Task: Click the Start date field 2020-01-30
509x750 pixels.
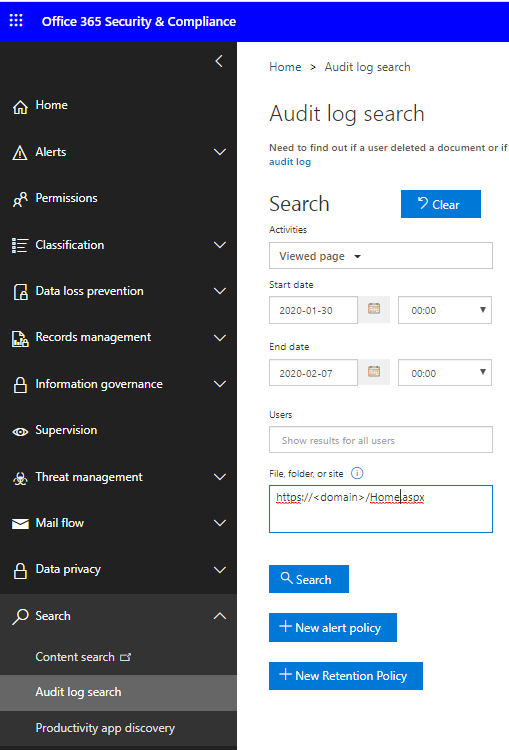Action: pyautogui.click(x=313, y=310)
